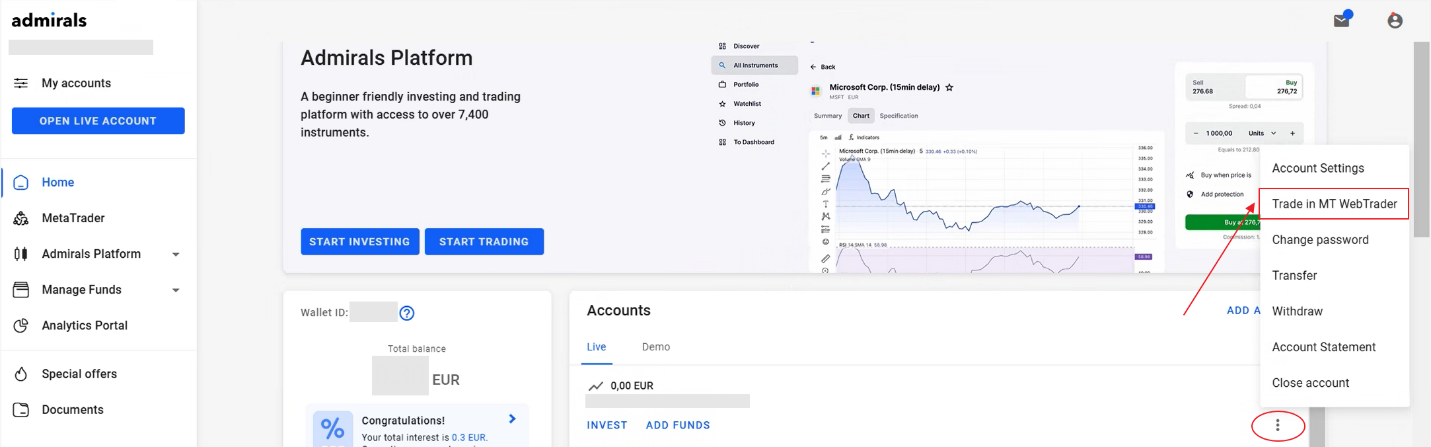
Task: Click the Wallet ID help question icon
Action: click(x=407, y=313)
